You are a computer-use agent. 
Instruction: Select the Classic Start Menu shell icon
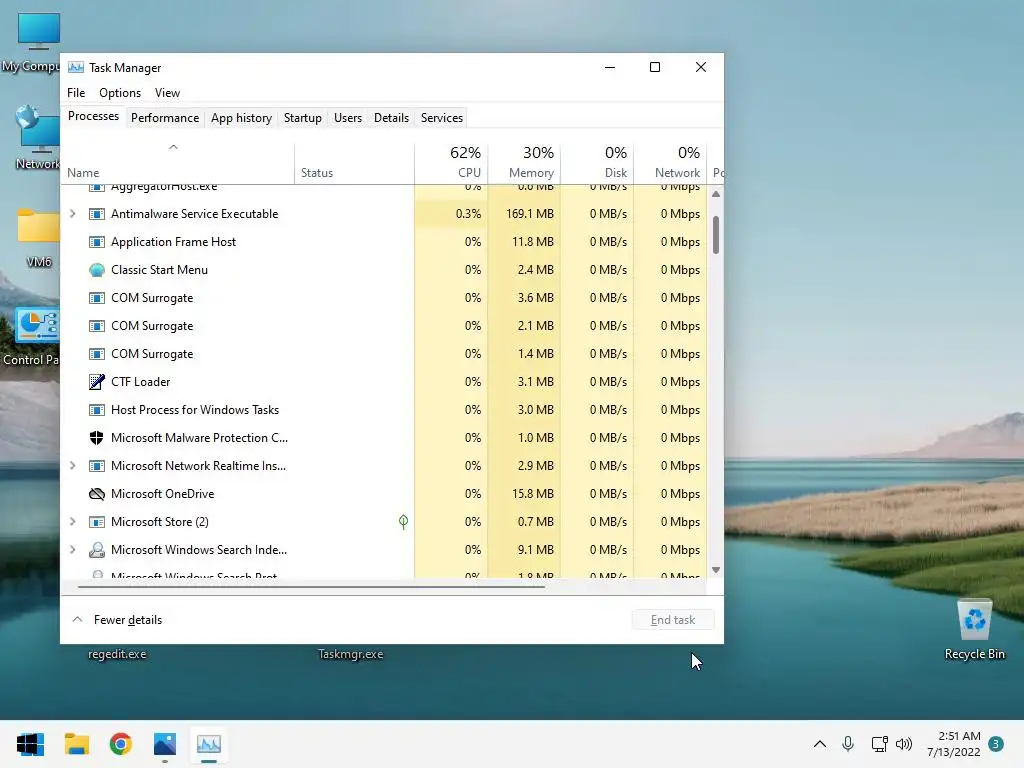tap(97, 270)
